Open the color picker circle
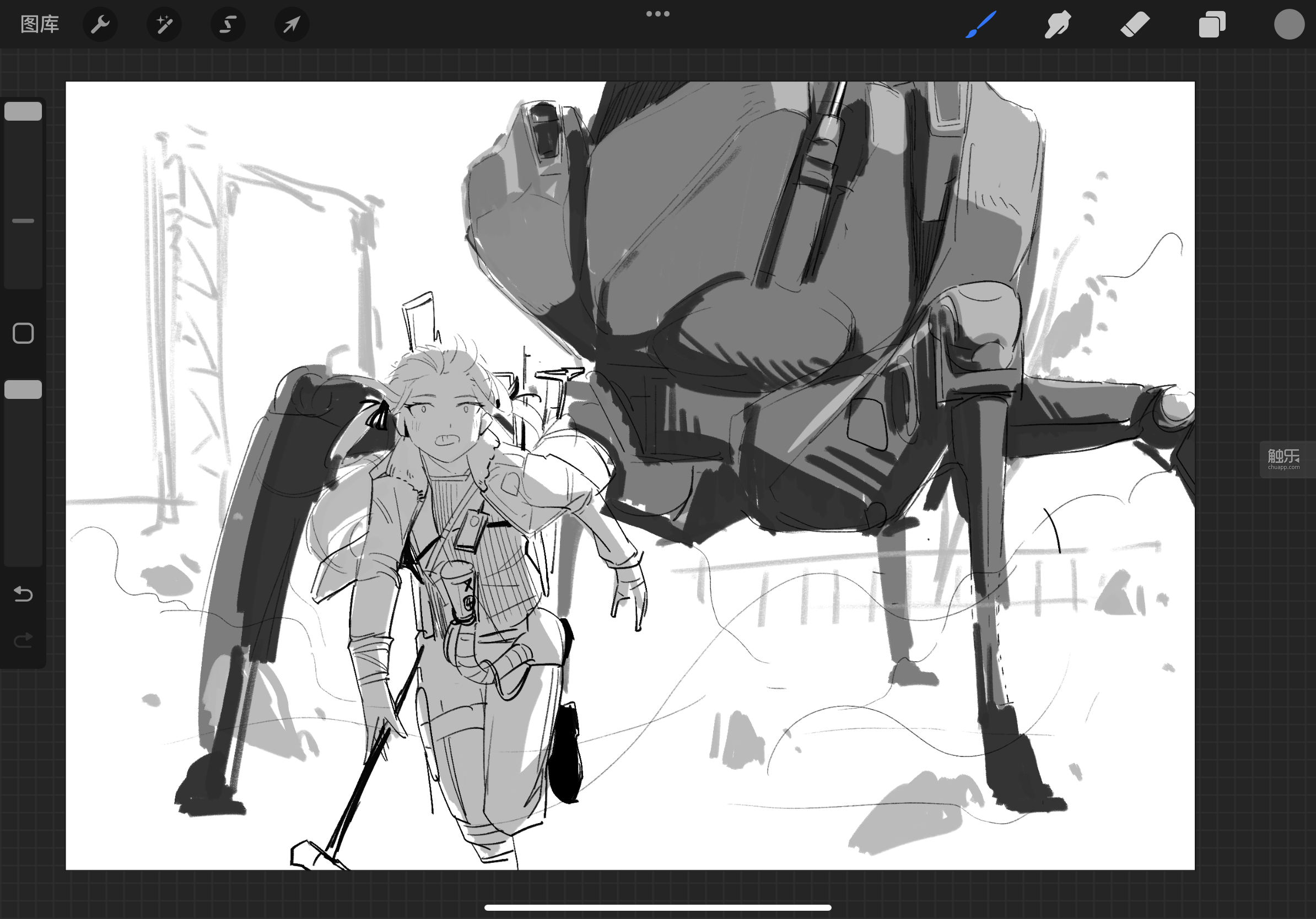Viewport: 1316px width, 919px height. coord(1289,25)
